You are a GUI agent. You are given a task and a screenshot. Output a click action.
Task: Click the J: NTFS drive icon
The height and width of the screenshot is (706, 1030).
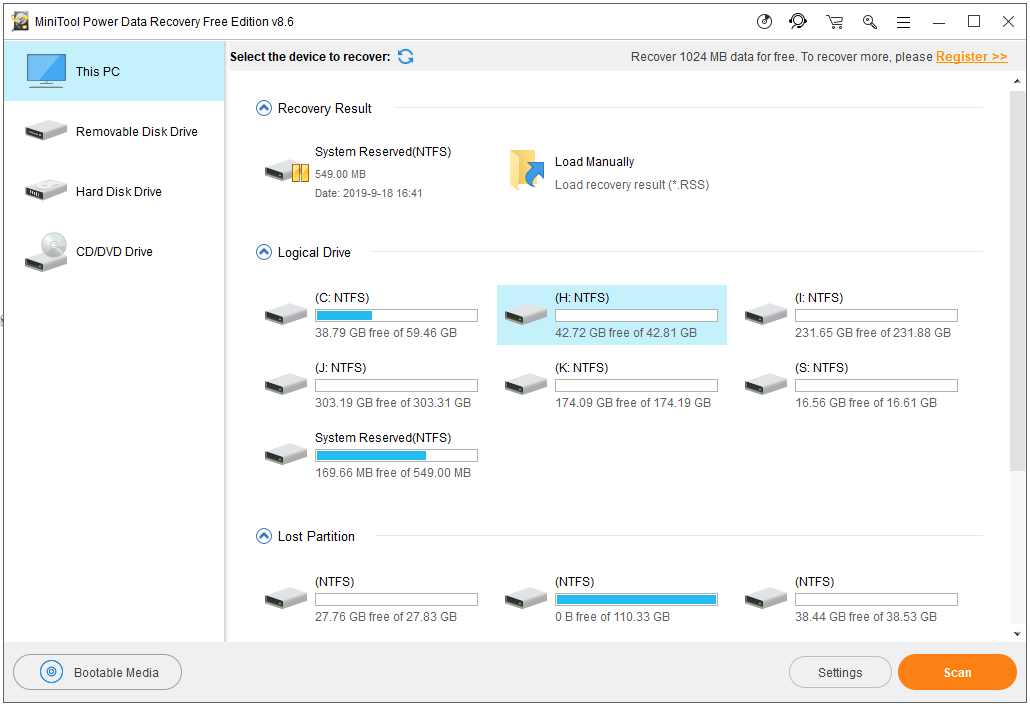pyautogui.click(x=285, y=384)
